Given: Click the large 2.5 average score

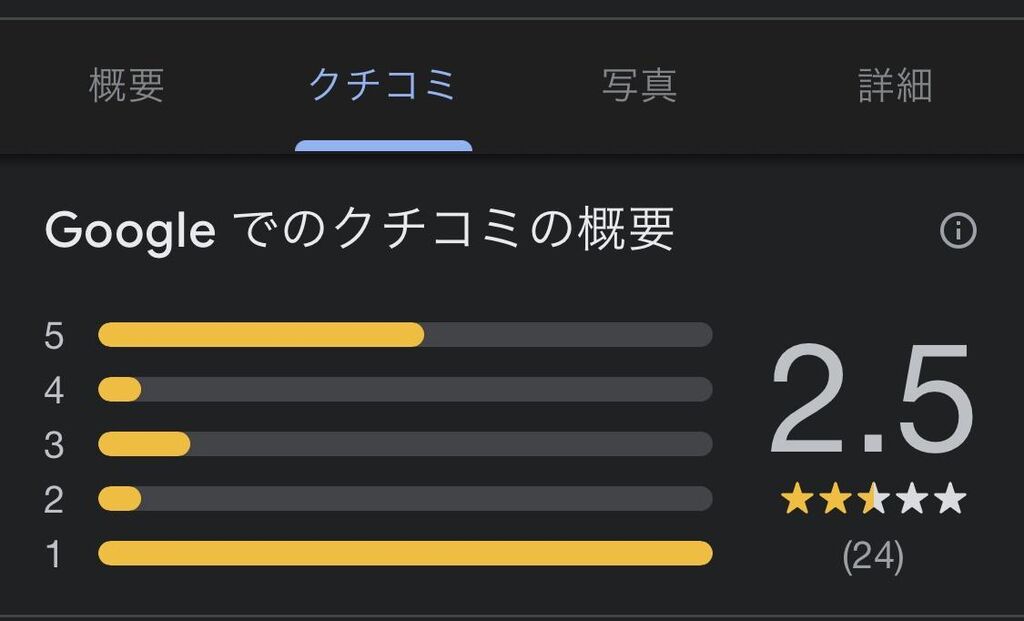Looking at the screenshot, I should coord(871,402).
